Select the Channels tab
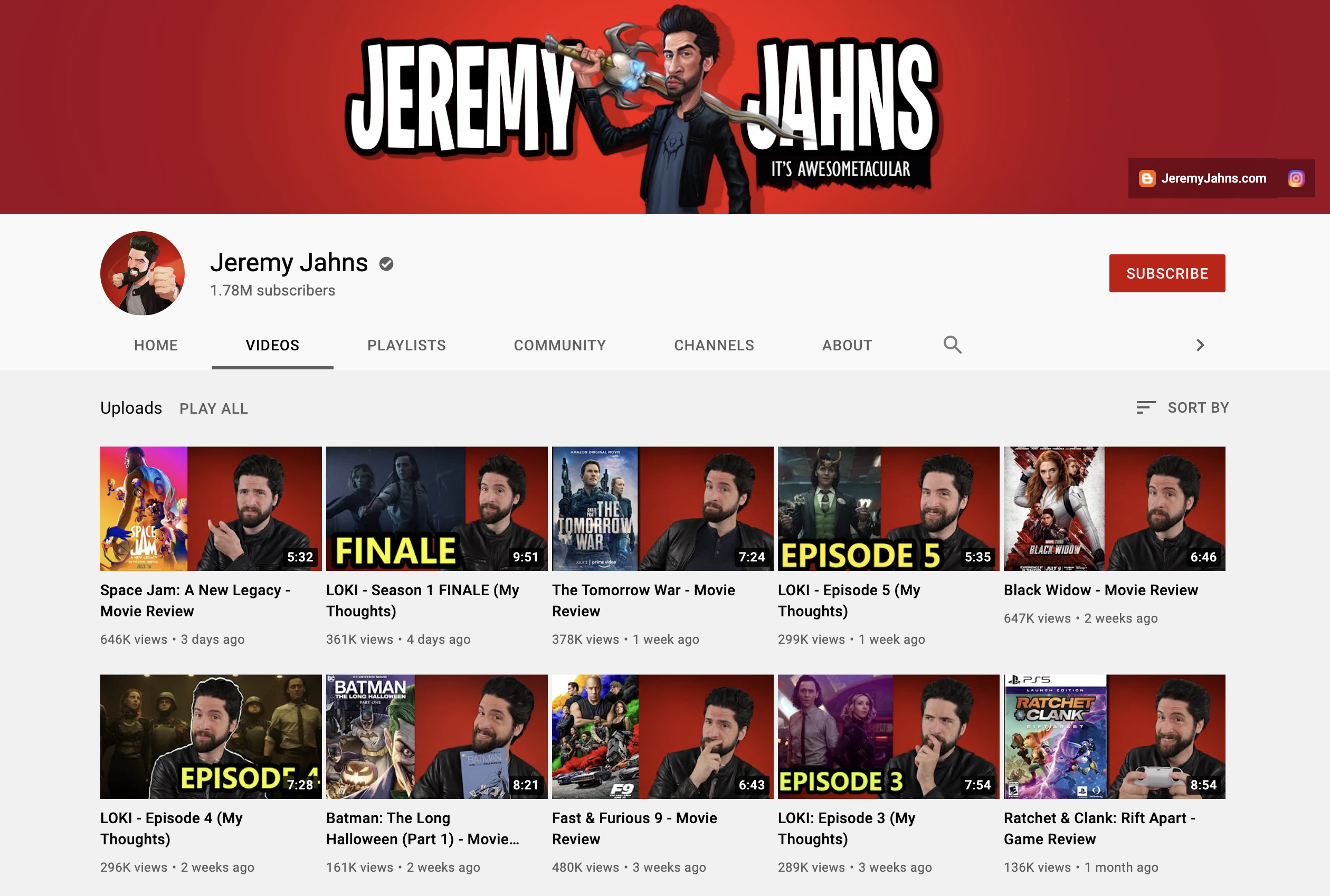Screen dimensions: 1330x896 click(714, 345)
